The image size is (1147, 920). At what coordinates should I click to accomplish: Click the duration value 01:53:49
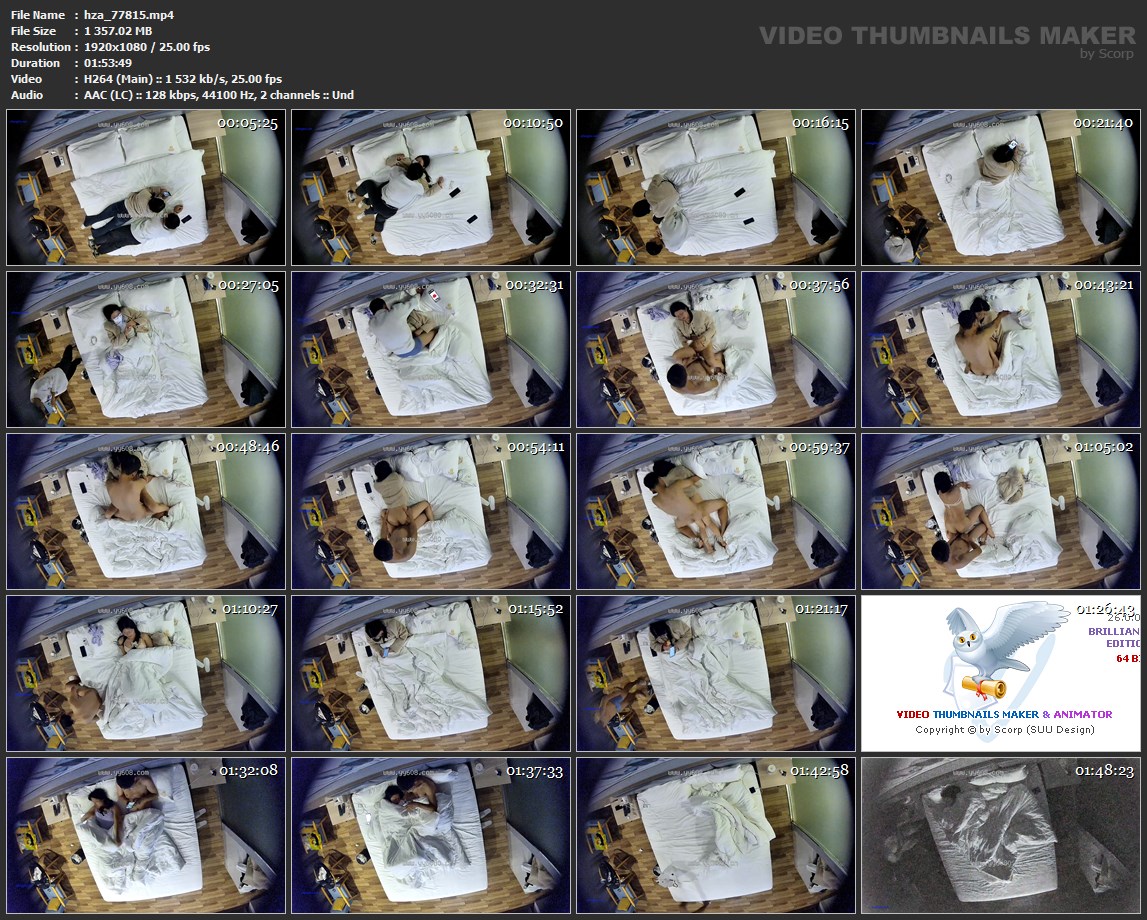click(x=107, y=63)
